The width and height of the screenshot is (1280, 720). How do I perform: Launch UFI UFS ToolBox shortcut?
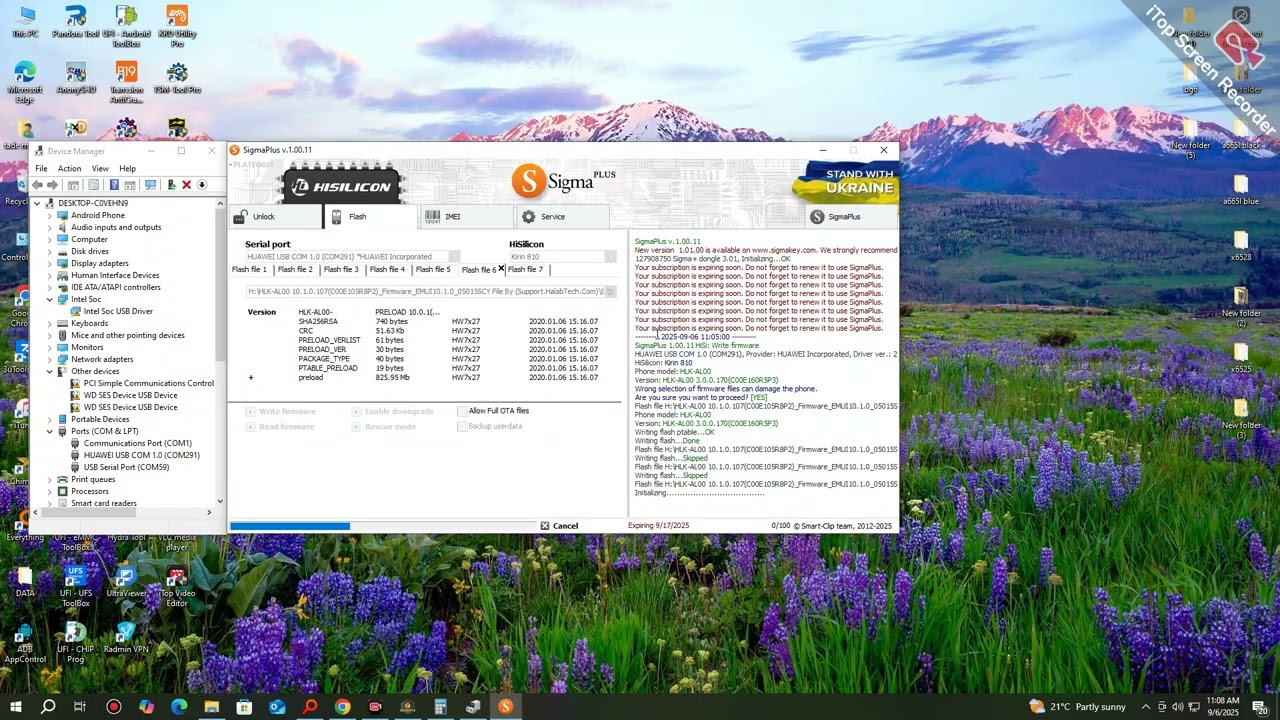(x=76, y=587)
